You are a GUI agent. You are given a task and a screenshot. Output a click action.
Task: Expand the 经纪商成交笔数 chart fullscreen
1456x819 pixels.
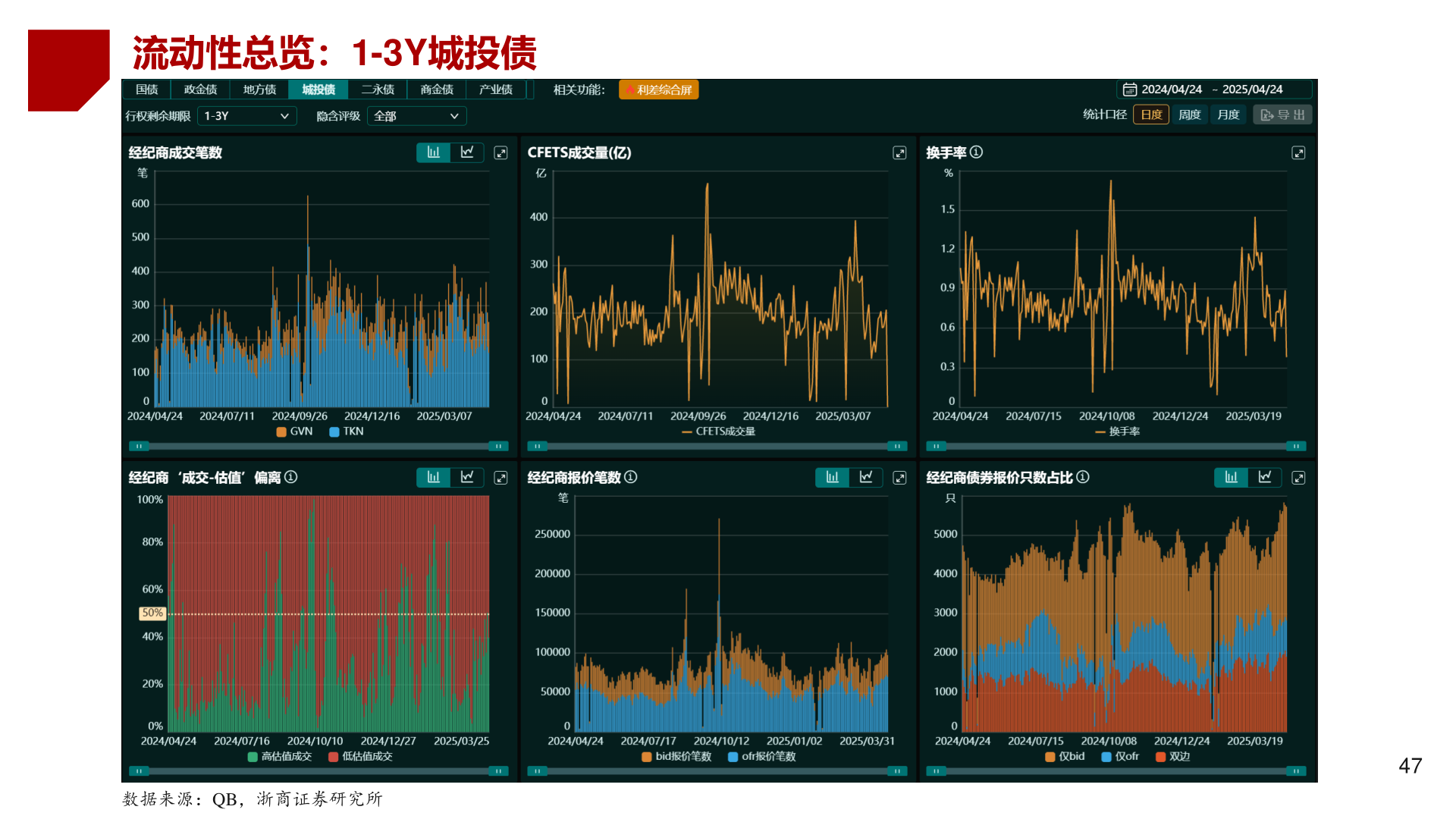pyautogui.click(x=500, y=153)
